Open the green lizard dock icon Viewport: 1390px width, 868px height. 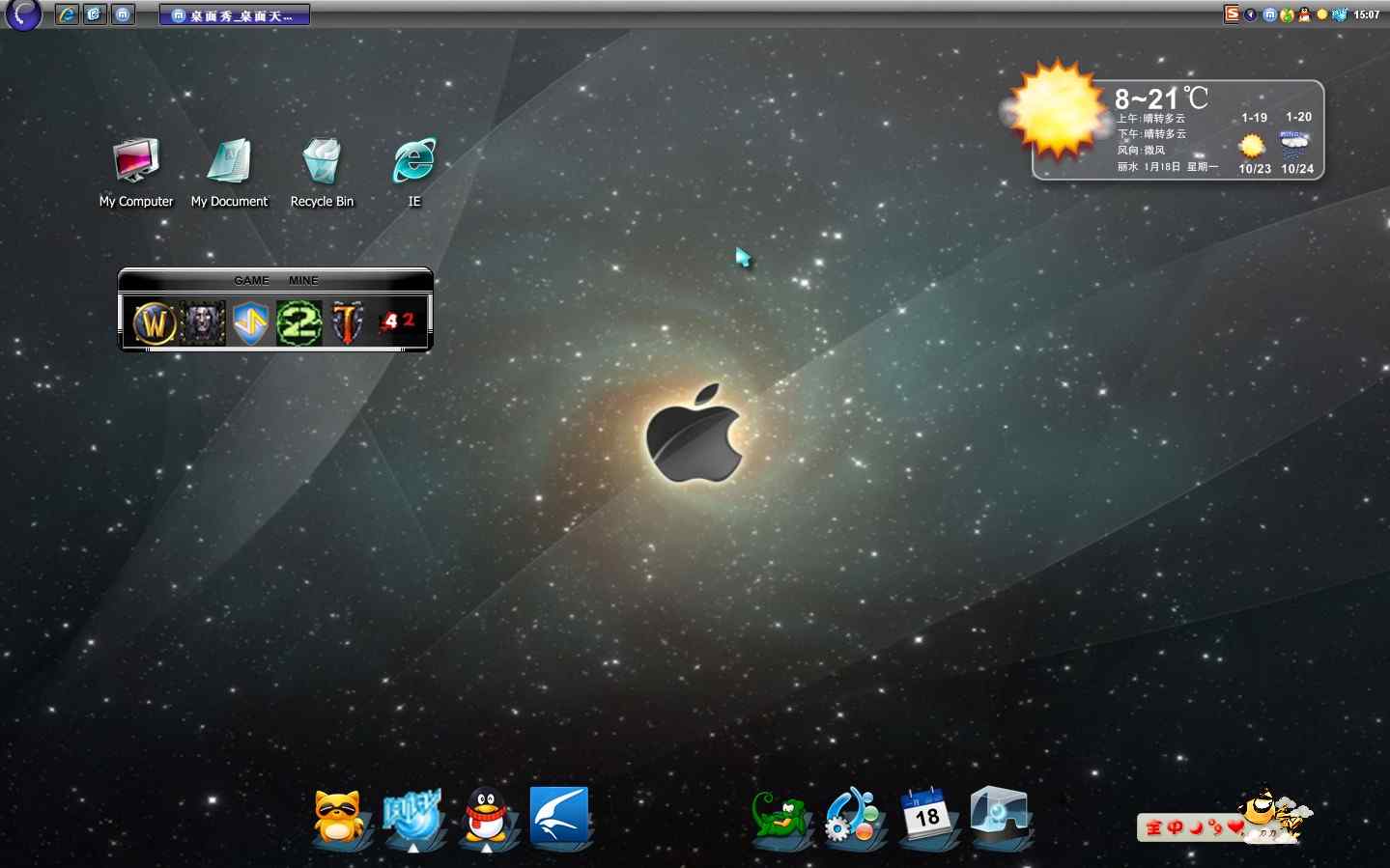pyautogui.click(x=780, y=819)
